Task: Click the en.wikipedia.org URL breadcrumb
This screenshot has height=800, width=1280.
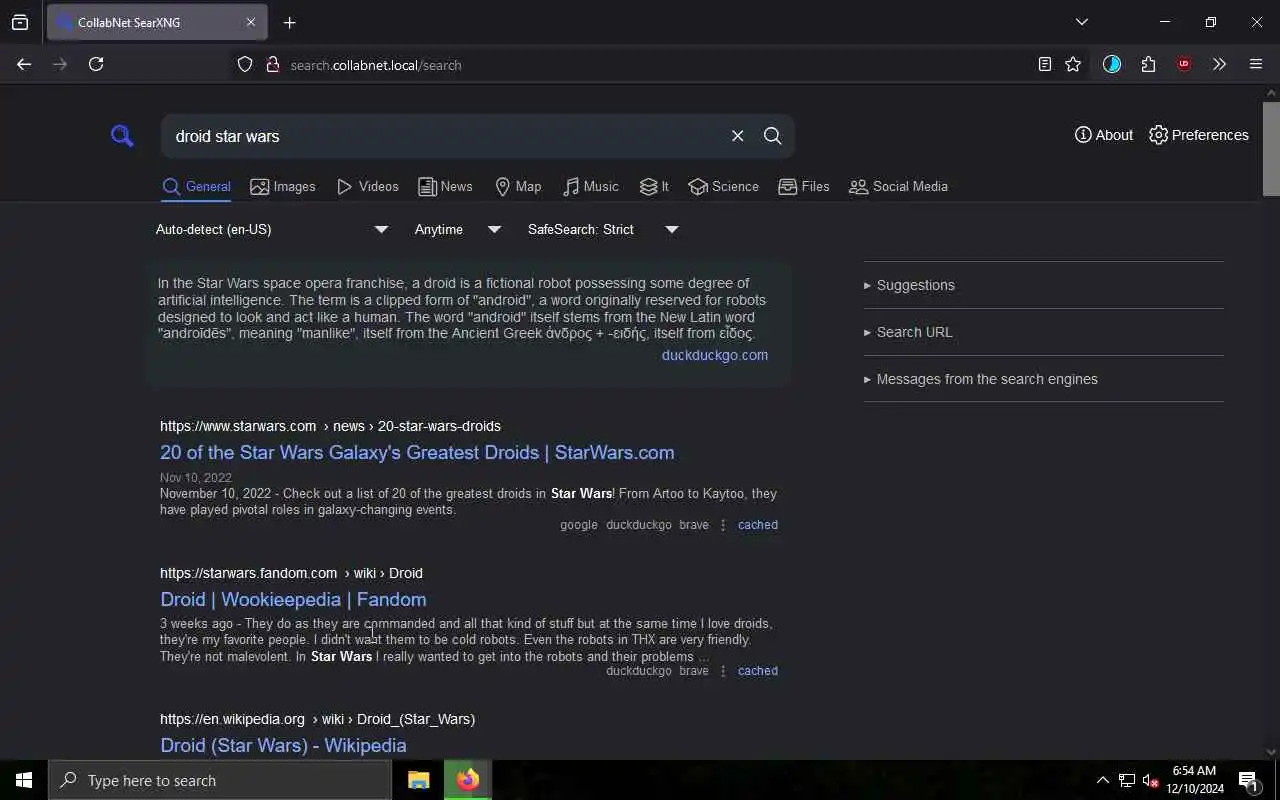Action: point(317,719)
